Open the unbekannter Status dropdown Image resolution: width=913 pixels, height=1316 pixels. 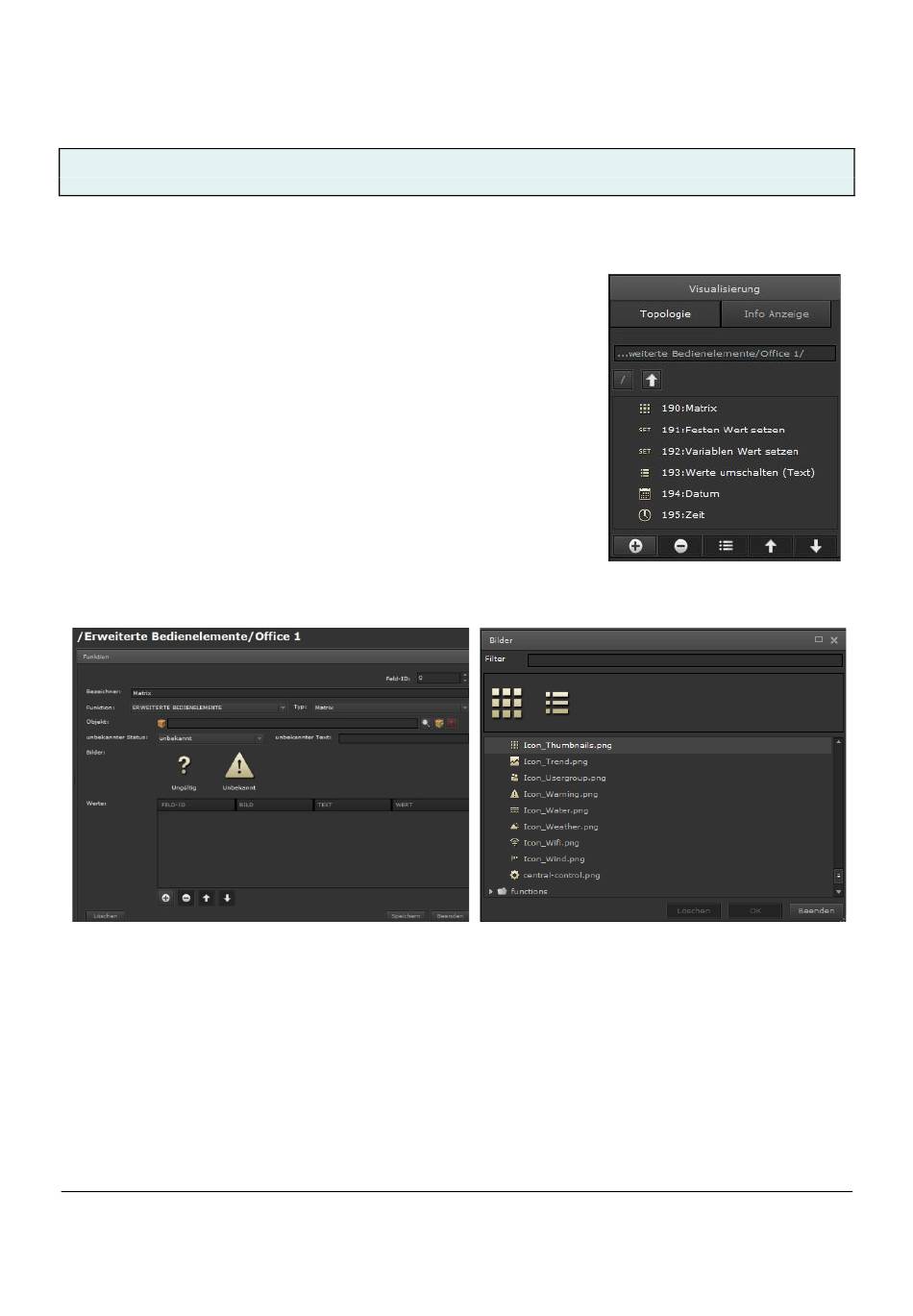(210, 738)
